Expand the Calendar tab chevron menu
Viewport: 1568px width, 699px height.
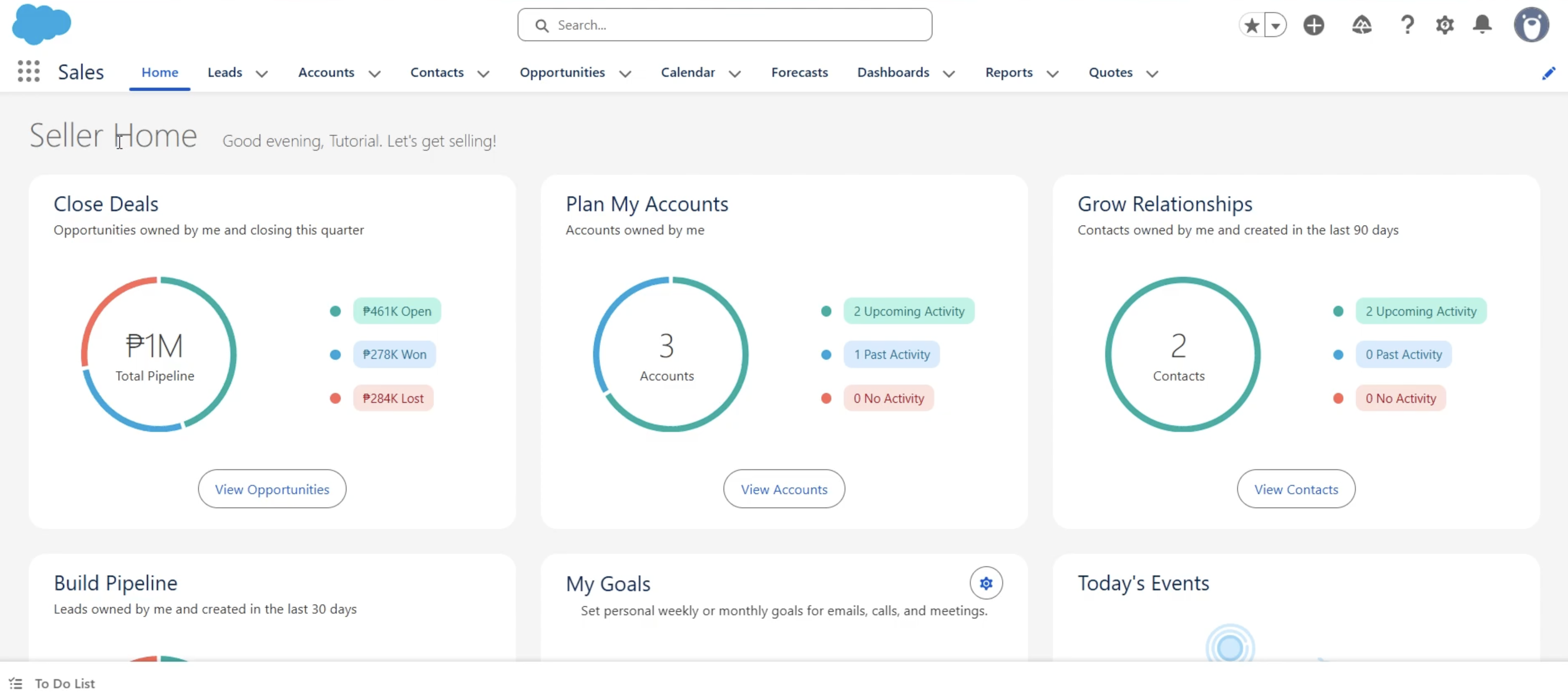click(735, 74)
